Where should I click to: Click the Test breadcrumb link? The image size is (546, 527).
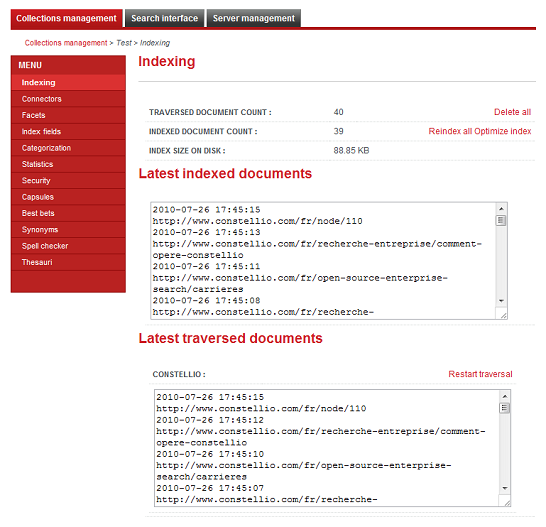pos(124,43)
